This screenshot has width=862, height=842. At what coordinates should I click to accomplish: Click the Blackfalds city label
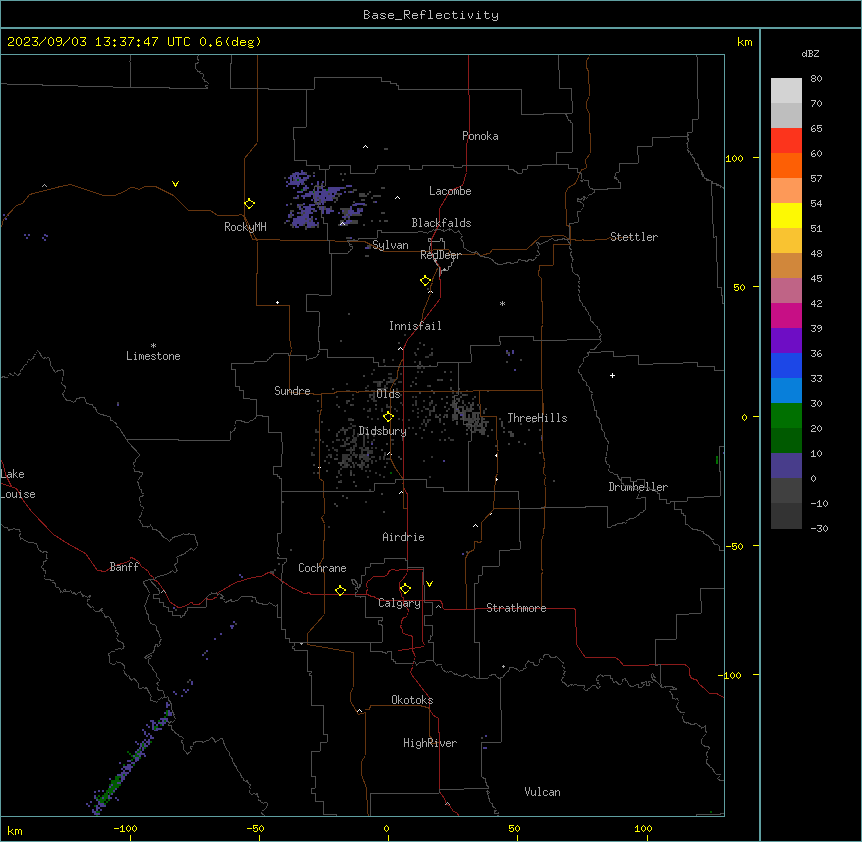pos(441,223)
